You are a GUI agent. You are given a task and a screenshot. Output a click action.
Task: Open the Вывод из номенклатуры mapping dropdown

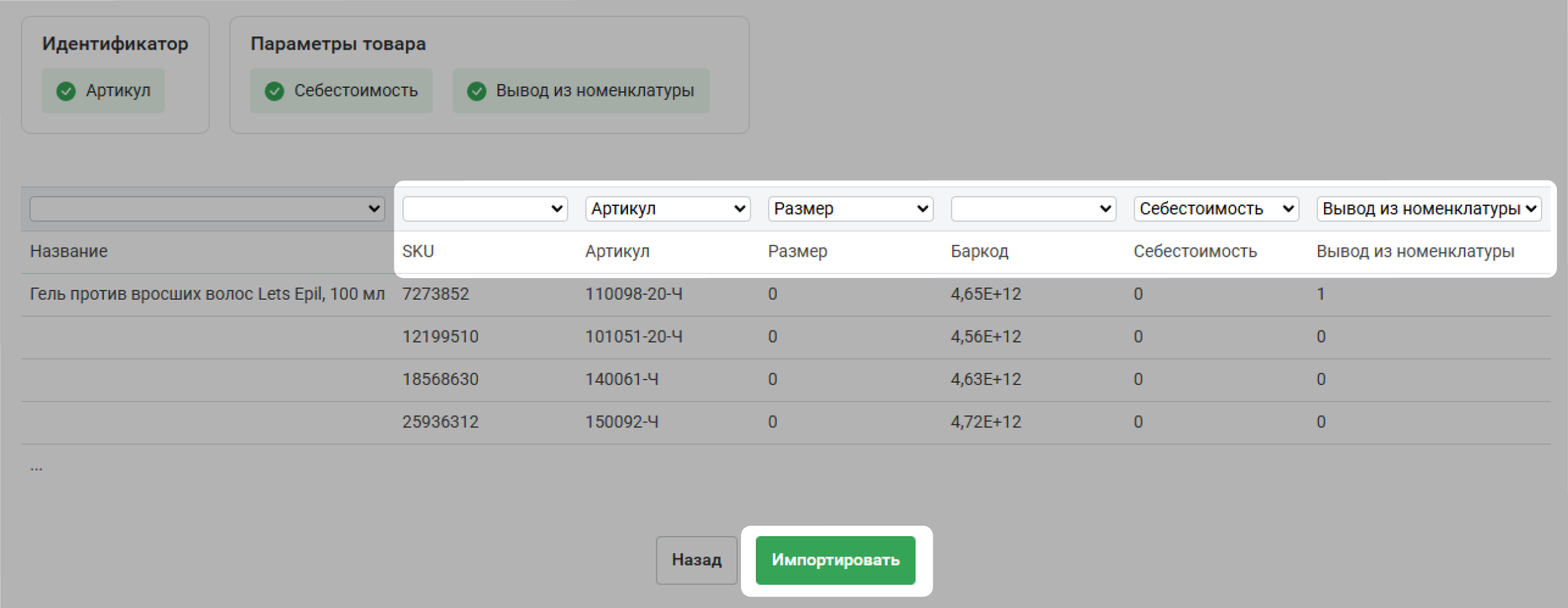click(1429, 209)
